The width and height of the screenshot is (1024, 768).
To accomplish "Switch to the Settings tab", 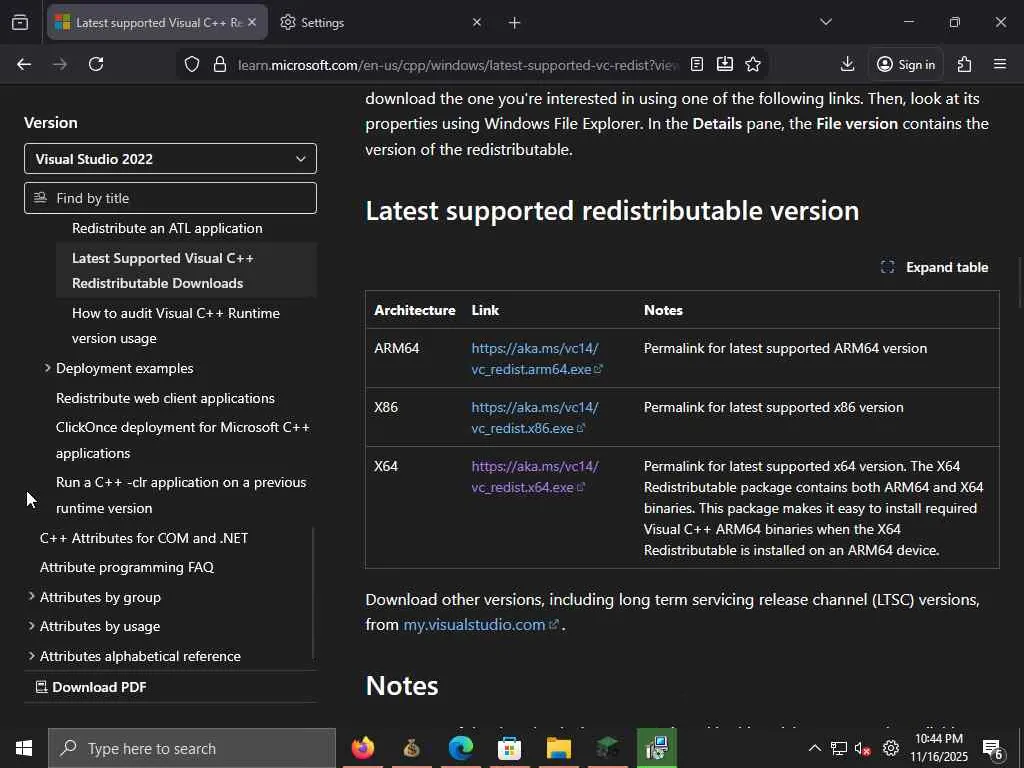I will 381,23.
